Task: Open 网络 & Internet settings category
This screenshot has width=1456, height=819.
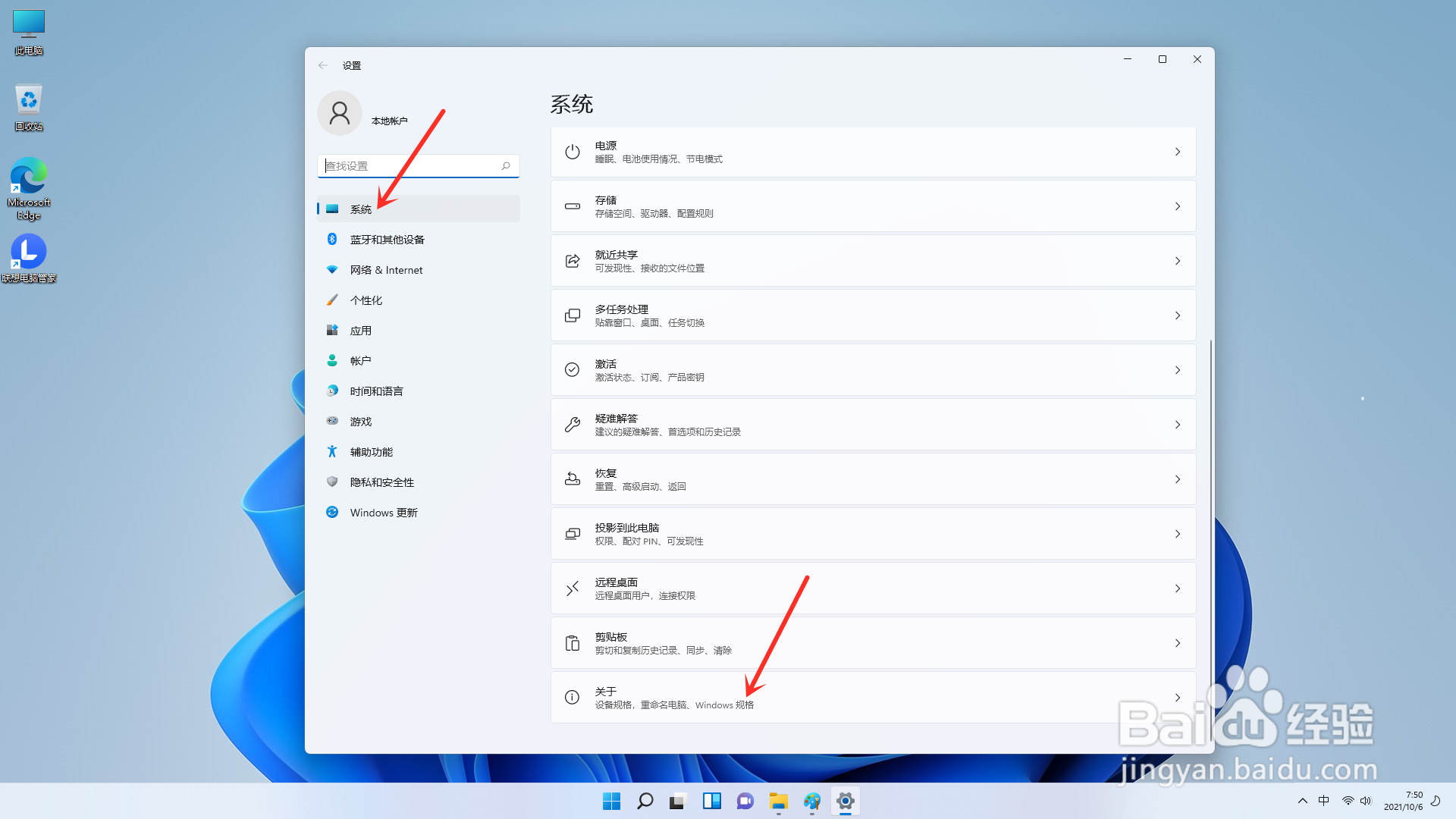Action: tap(419, 269)
